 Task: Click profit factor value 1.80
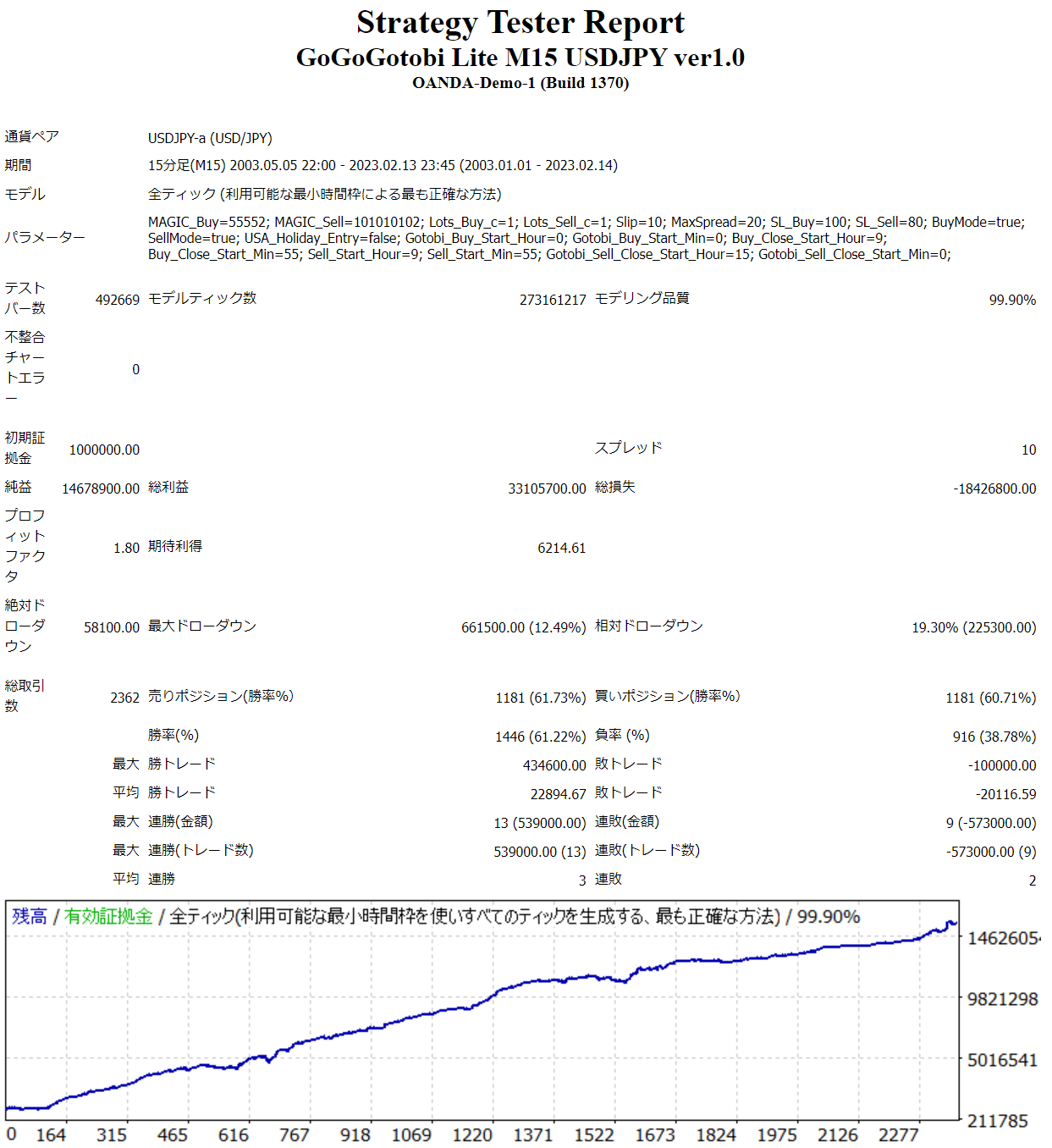coord(126,548)
